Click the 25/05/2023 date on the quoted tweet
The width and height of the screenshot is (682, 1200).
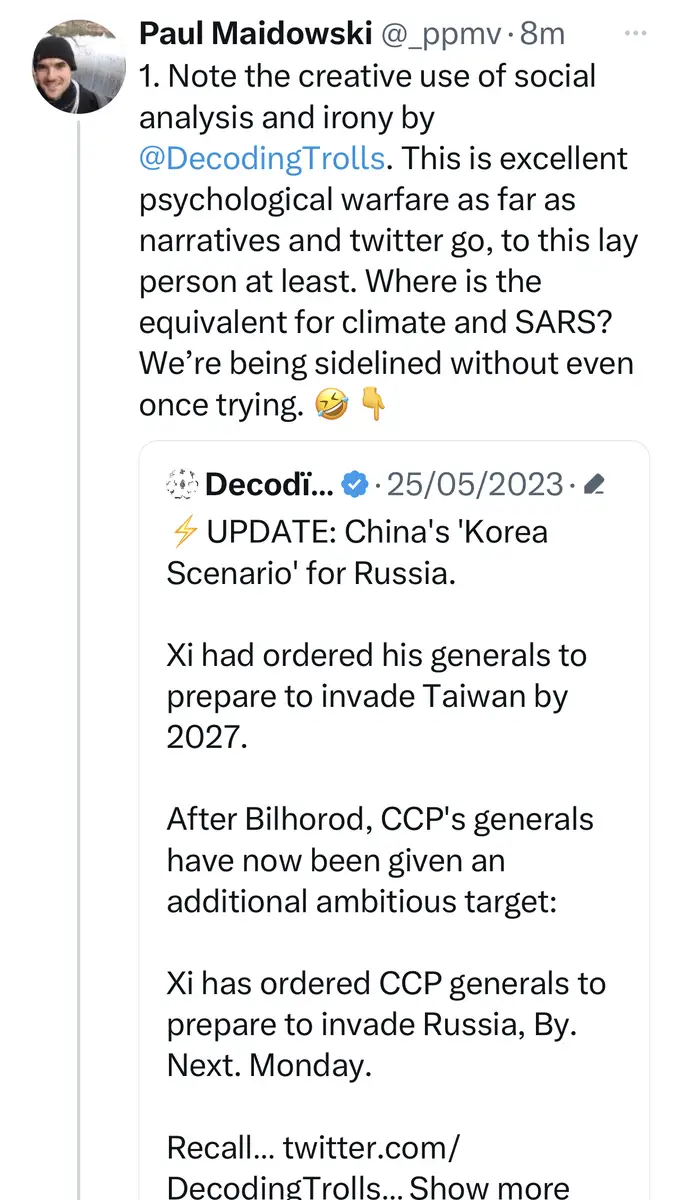coord(474,483)
